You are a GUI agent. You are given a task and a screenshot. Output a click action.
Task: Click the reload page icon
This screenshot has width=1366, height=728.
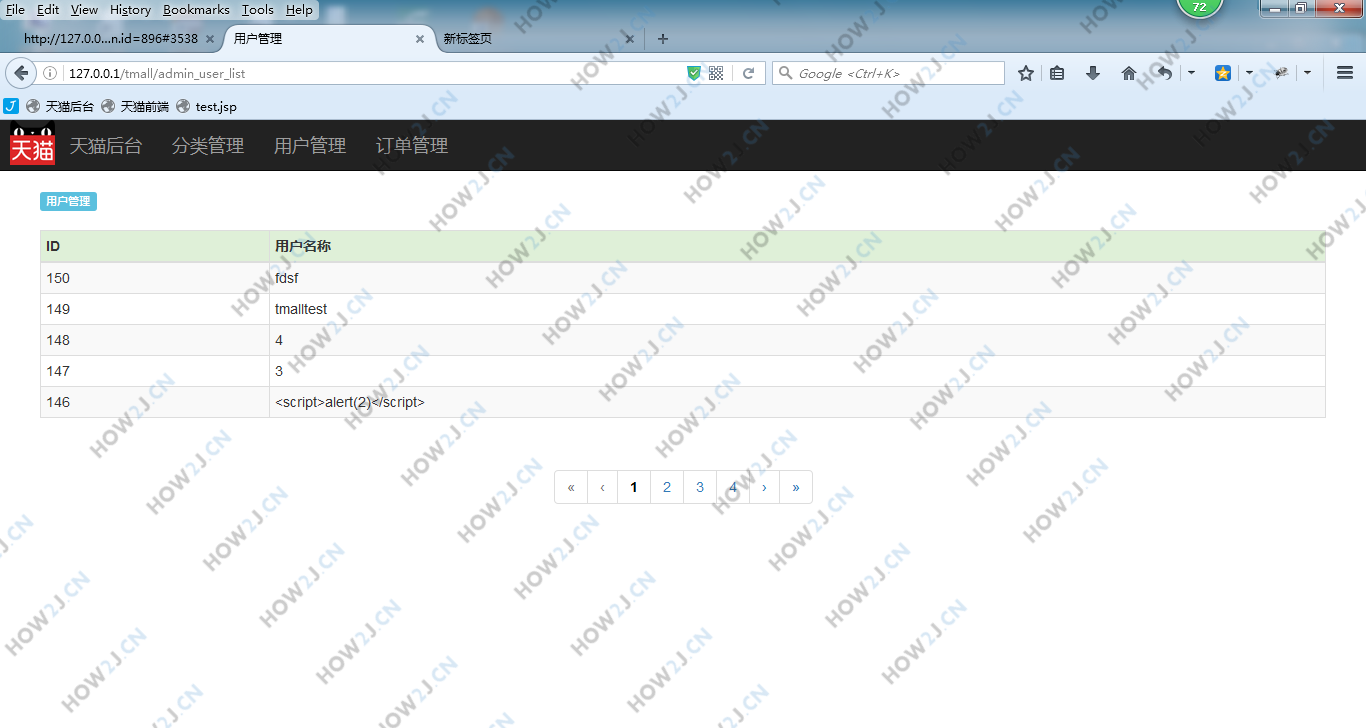click(747, 73)
